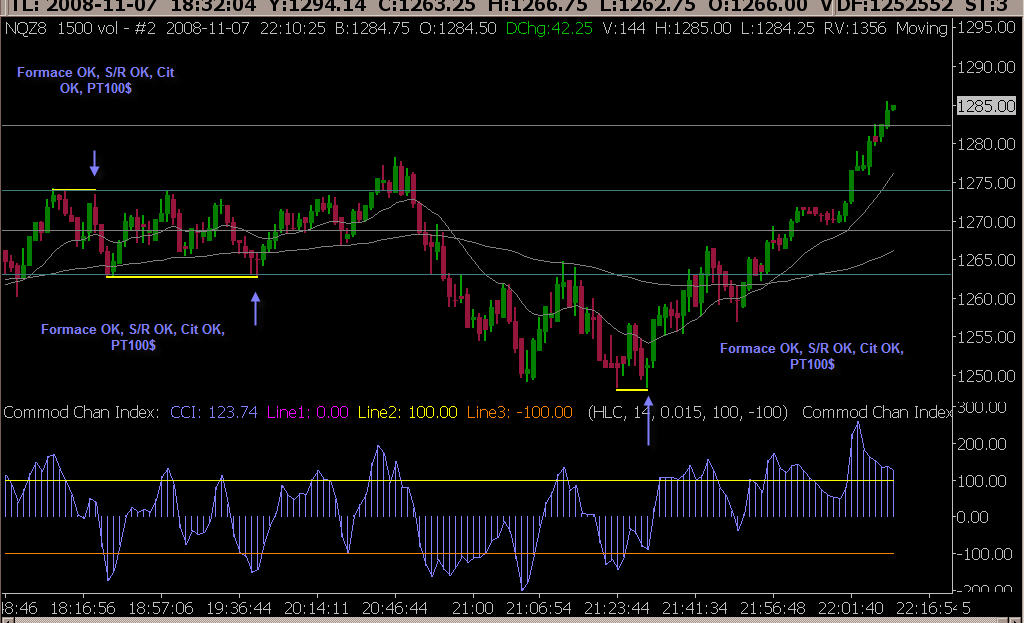Click the 21:23:44 time axis label
This screenshot has height=623, width=1024.
tap(616, 609)
